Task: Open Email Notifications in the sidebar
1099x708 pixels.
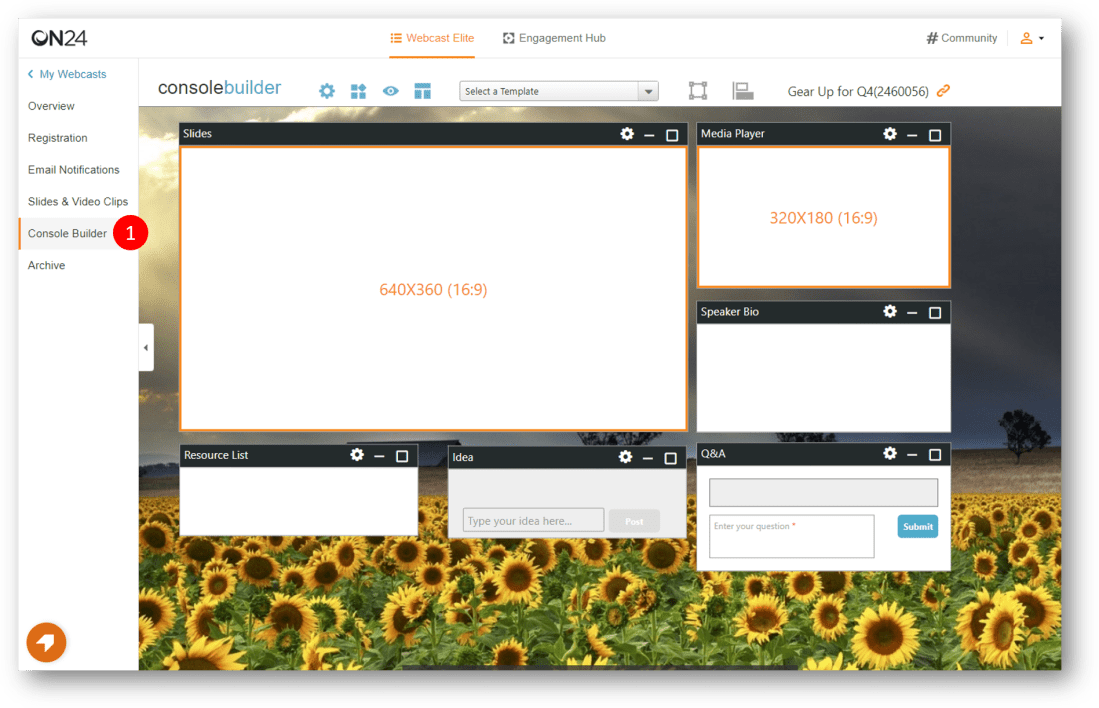Action: pos(73,170)
